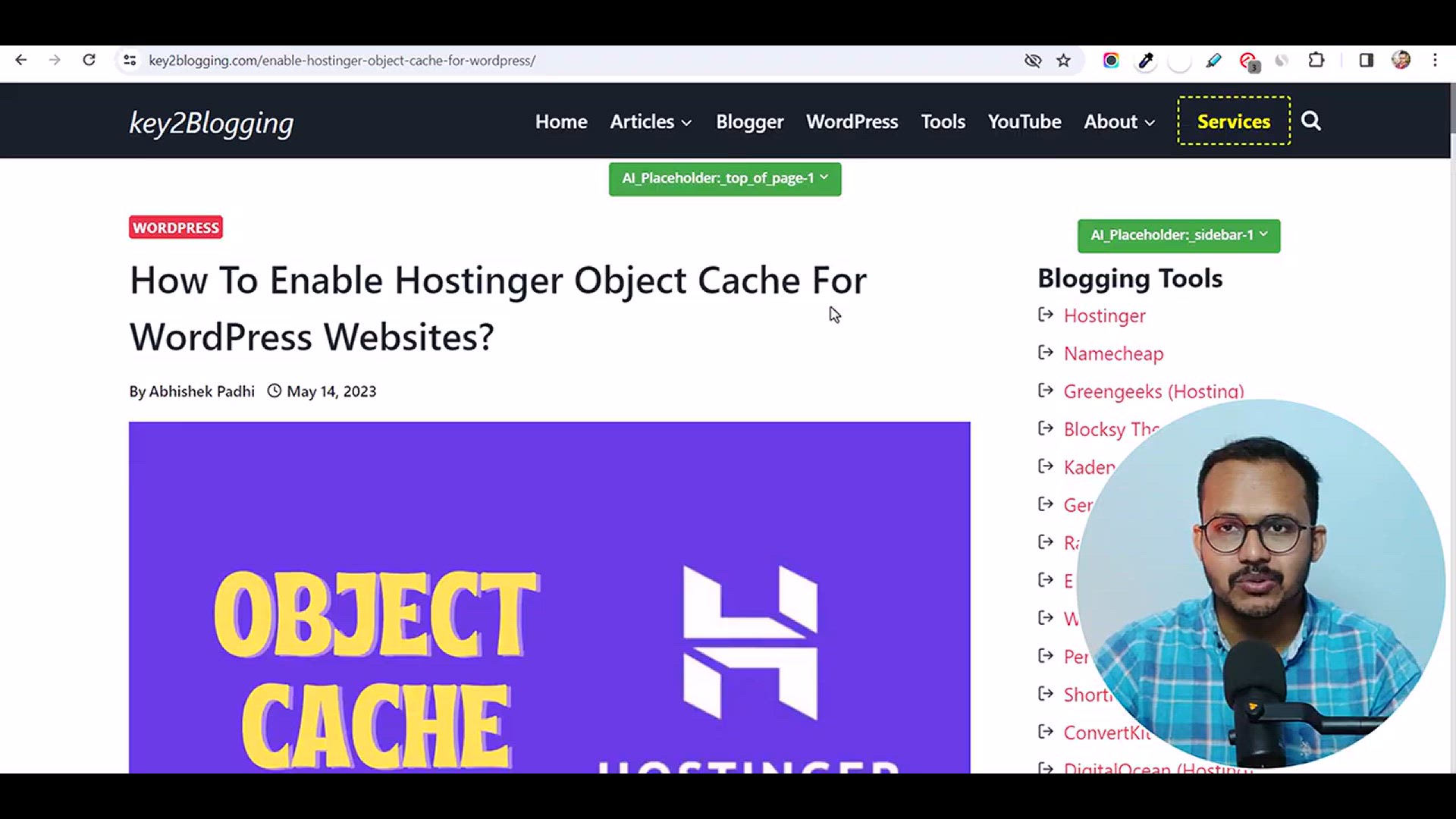
Task: Open the Object Cache featured image
Action: 549,598
